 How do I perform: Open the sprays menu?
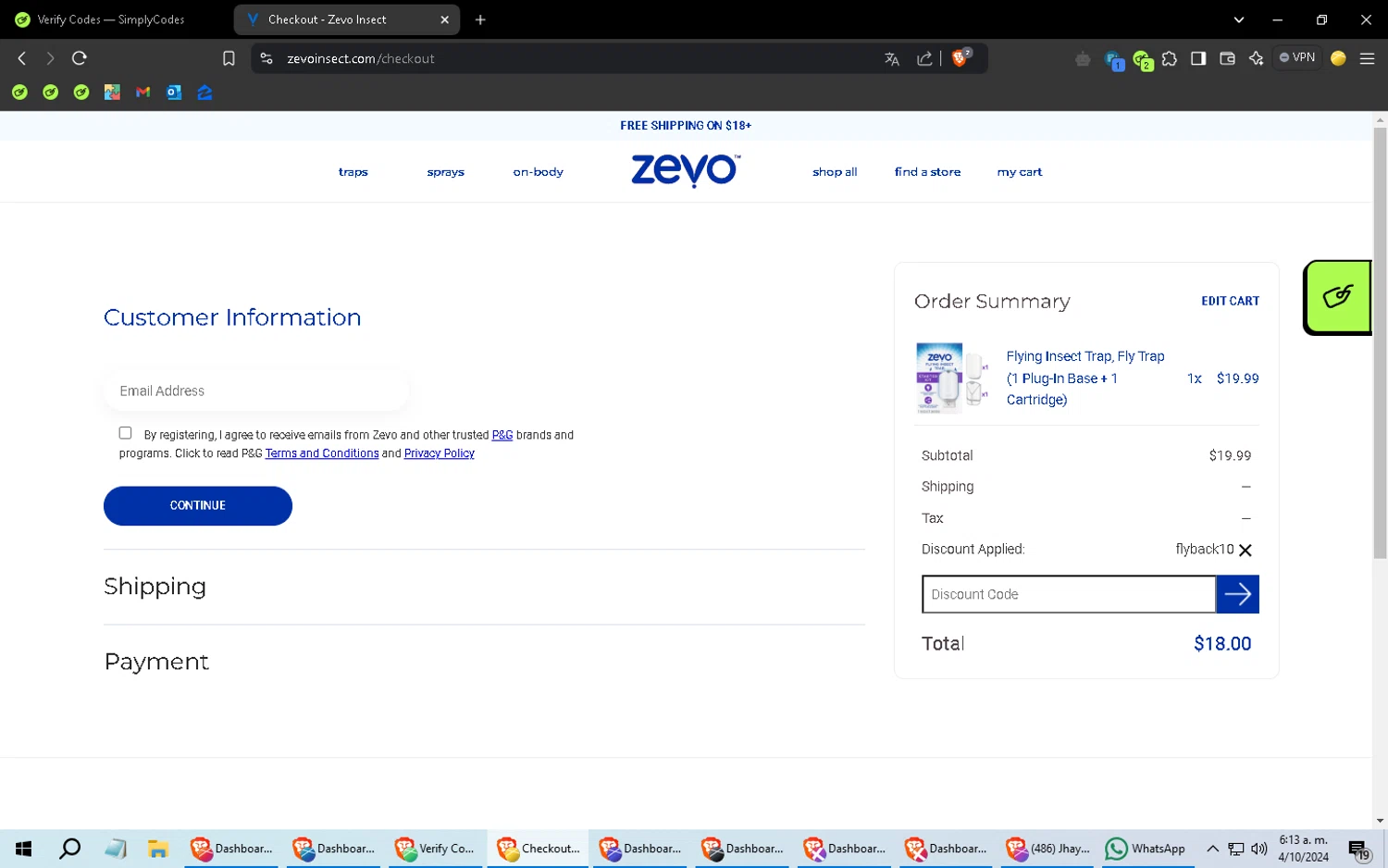tap(445, 172)
